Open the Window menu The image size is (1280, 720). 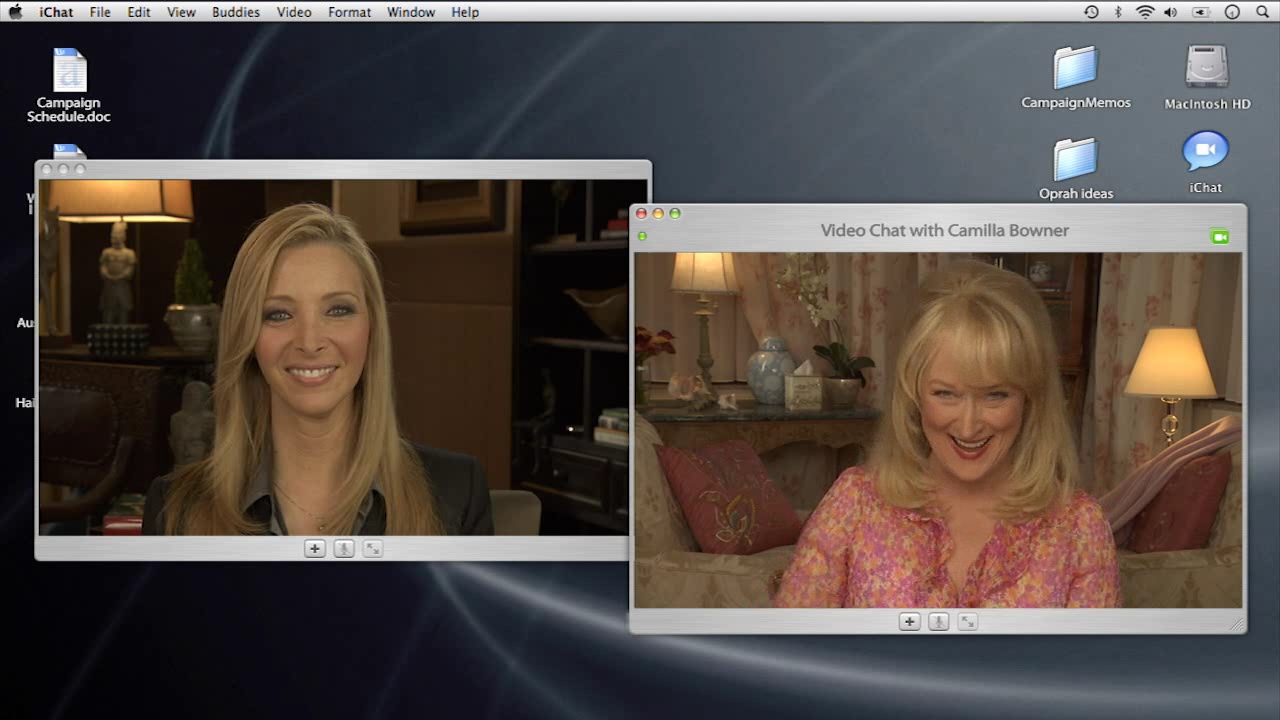411,12
